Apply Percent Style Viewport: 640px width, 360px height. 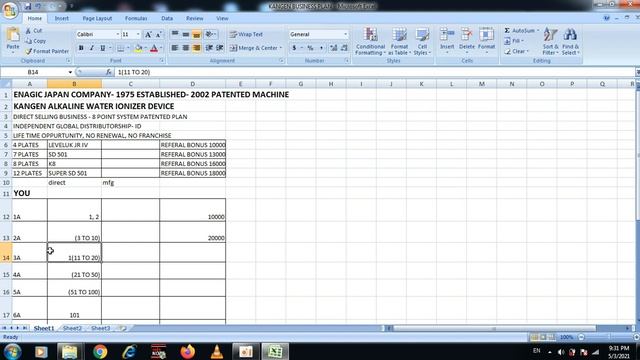pyautogui.click(x=310, y=48)
